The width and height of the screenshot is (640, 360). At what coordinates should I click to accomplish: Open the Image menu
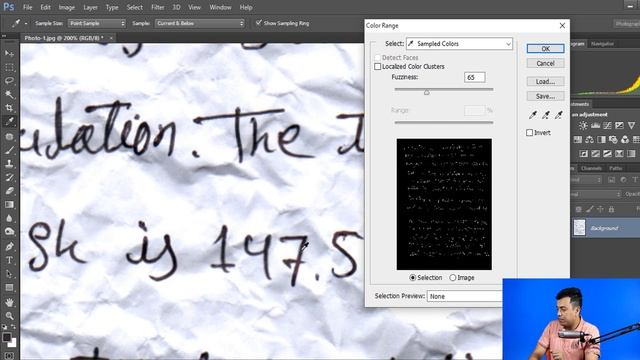(x=67, y=7)
